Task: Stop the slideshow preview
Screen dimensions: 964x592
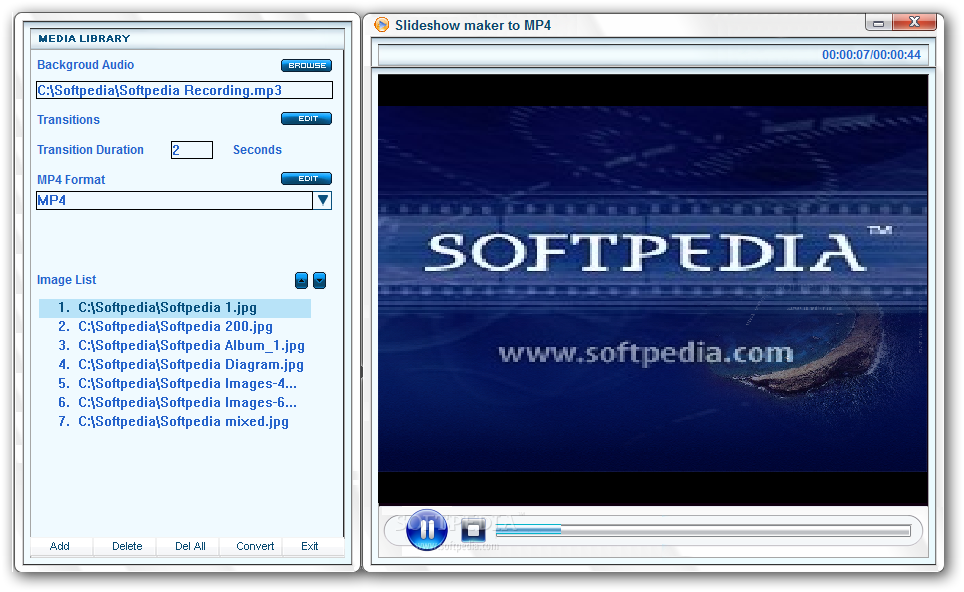Action: point(473,530)
